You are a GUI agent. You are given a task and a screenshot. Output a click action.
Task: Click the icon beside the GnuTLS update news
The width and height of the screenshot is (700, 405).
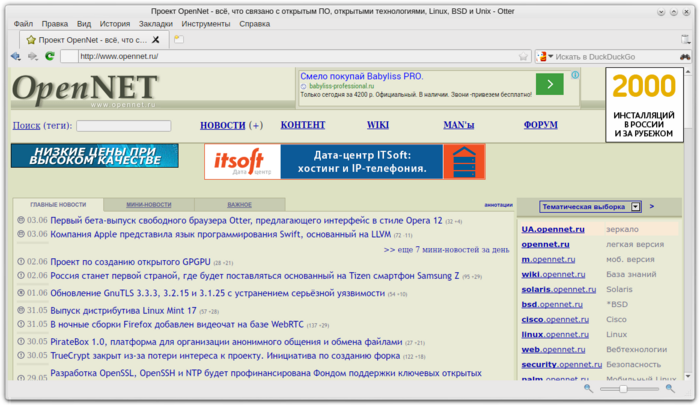click(21, 293)
